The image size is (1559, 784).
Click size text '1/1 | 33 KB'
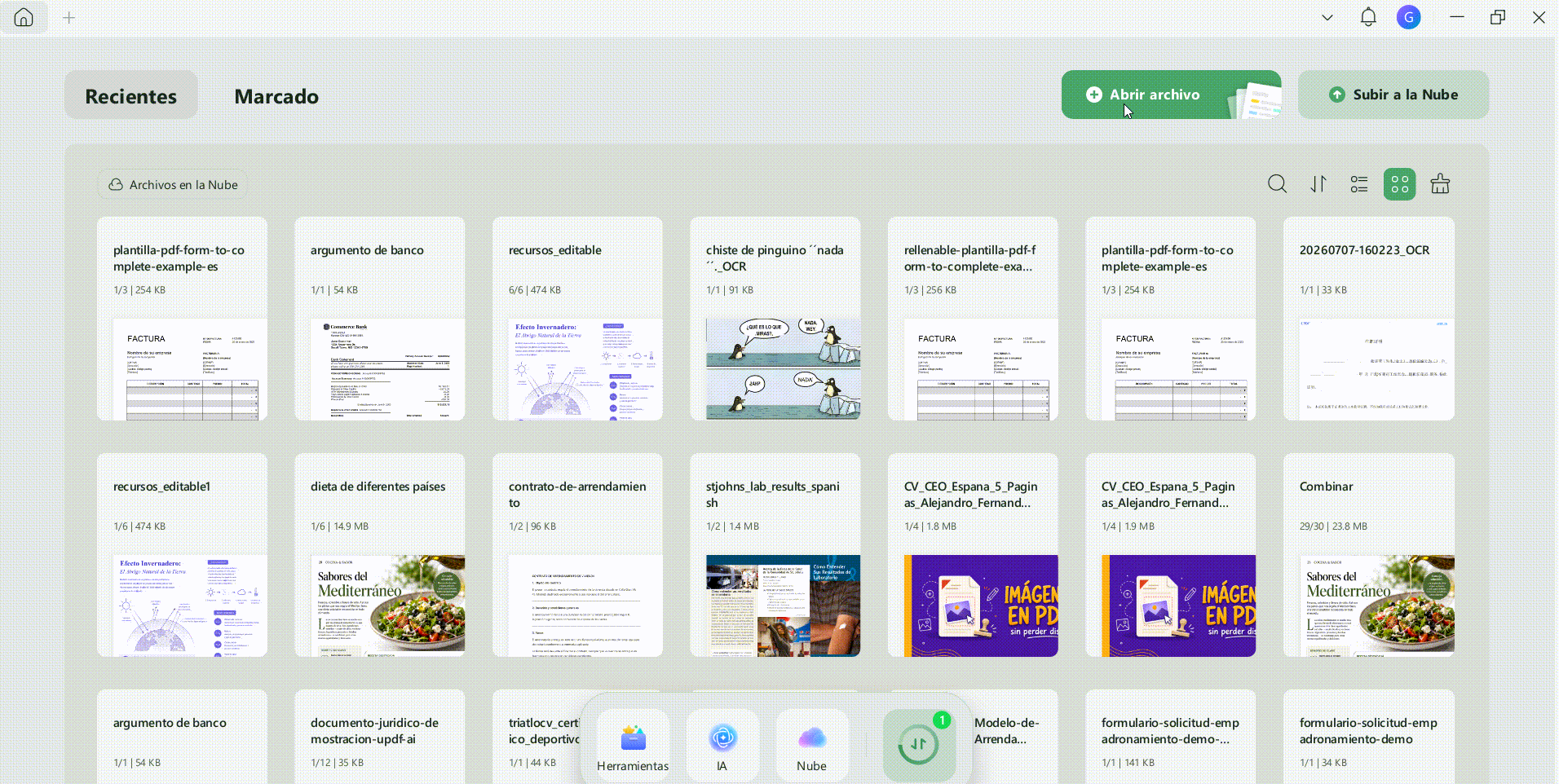pyautogui.click(x=1323, y=290)
